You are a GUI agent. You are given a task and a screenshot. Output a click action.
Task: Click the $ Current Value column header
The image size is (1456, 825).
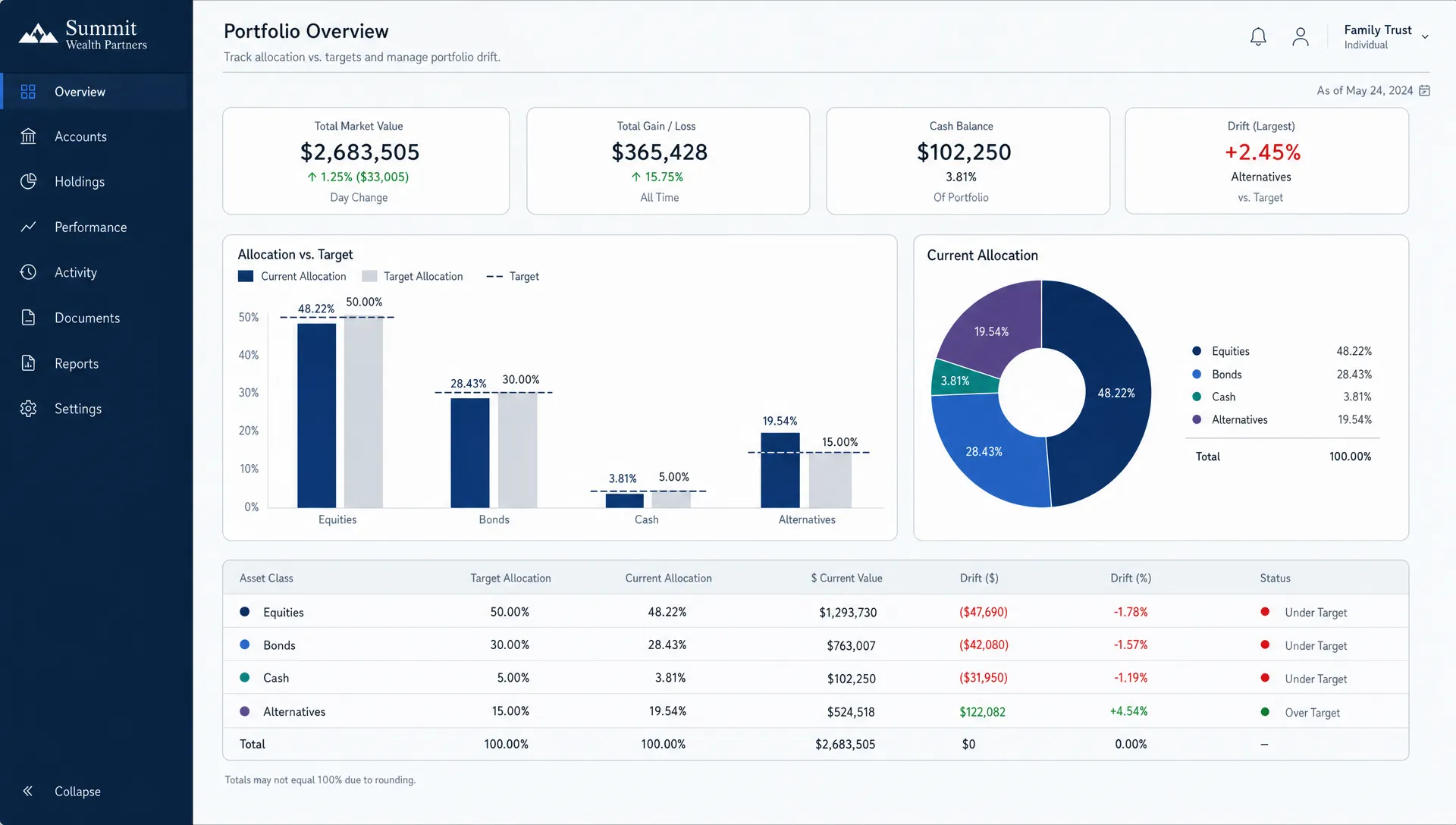click(x=846, y=578)
